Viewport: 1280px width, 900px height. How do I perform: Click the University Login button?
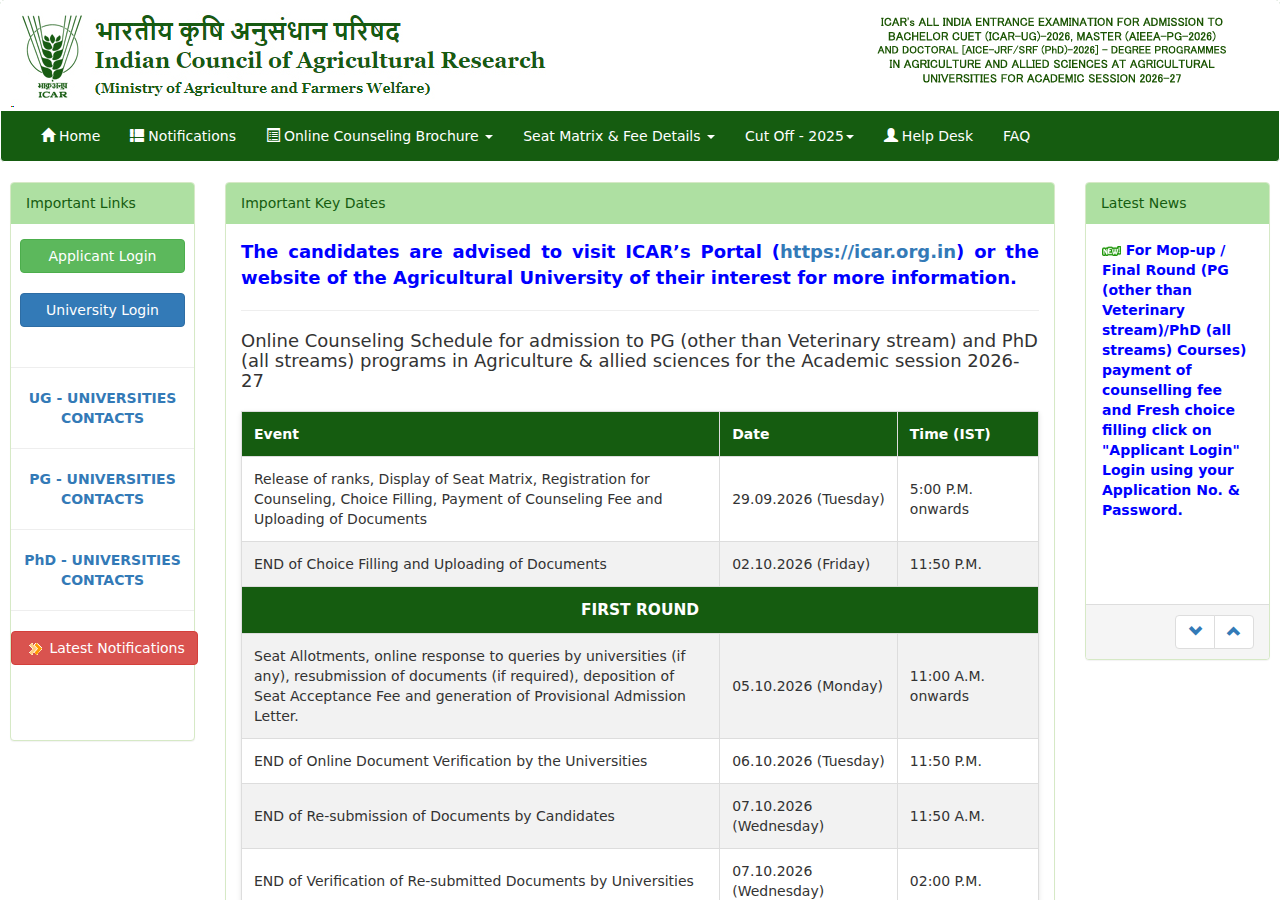pyautogui.click(x=102, y=310)
